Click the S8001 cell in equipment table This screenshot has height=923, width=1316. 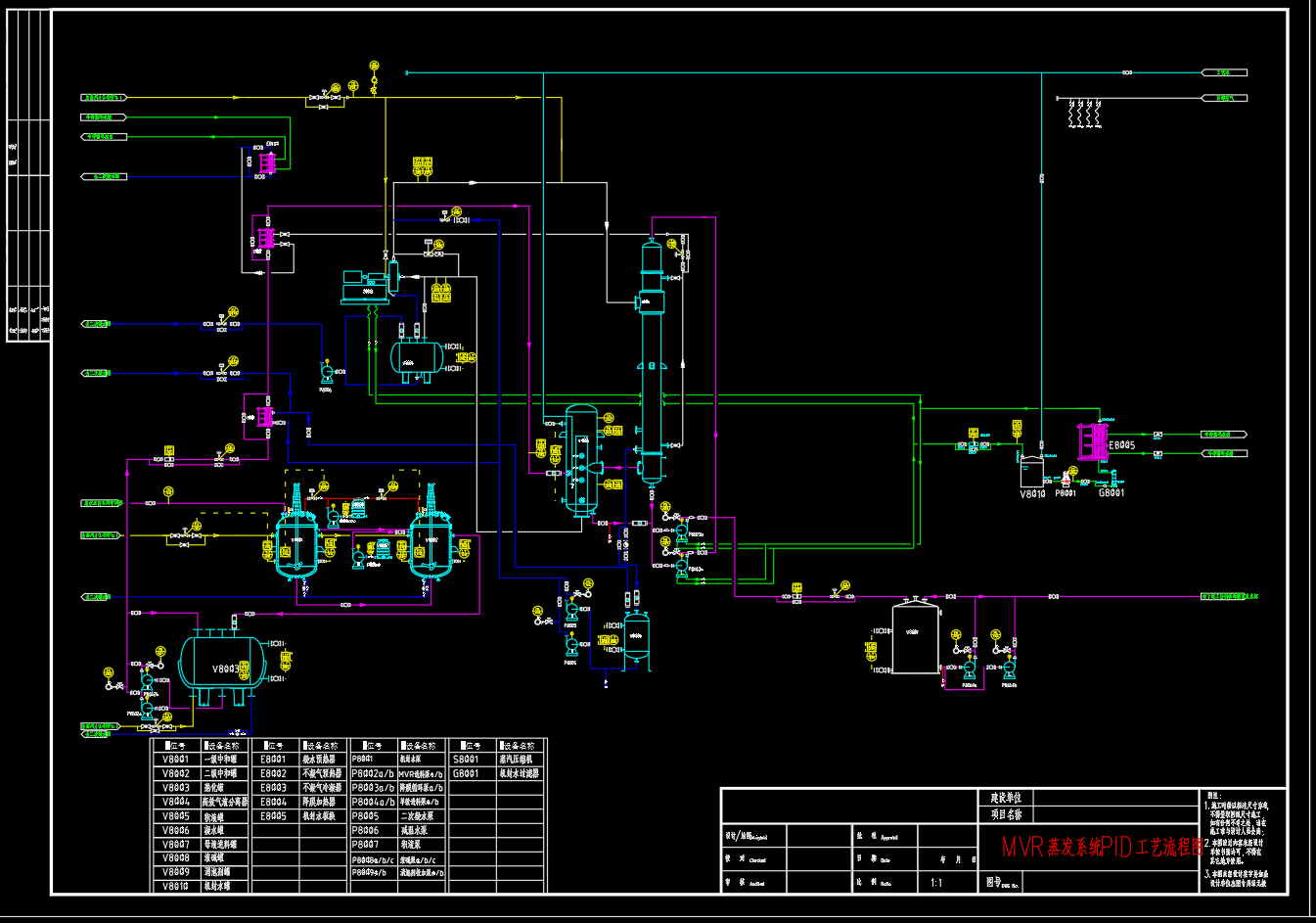467,760
